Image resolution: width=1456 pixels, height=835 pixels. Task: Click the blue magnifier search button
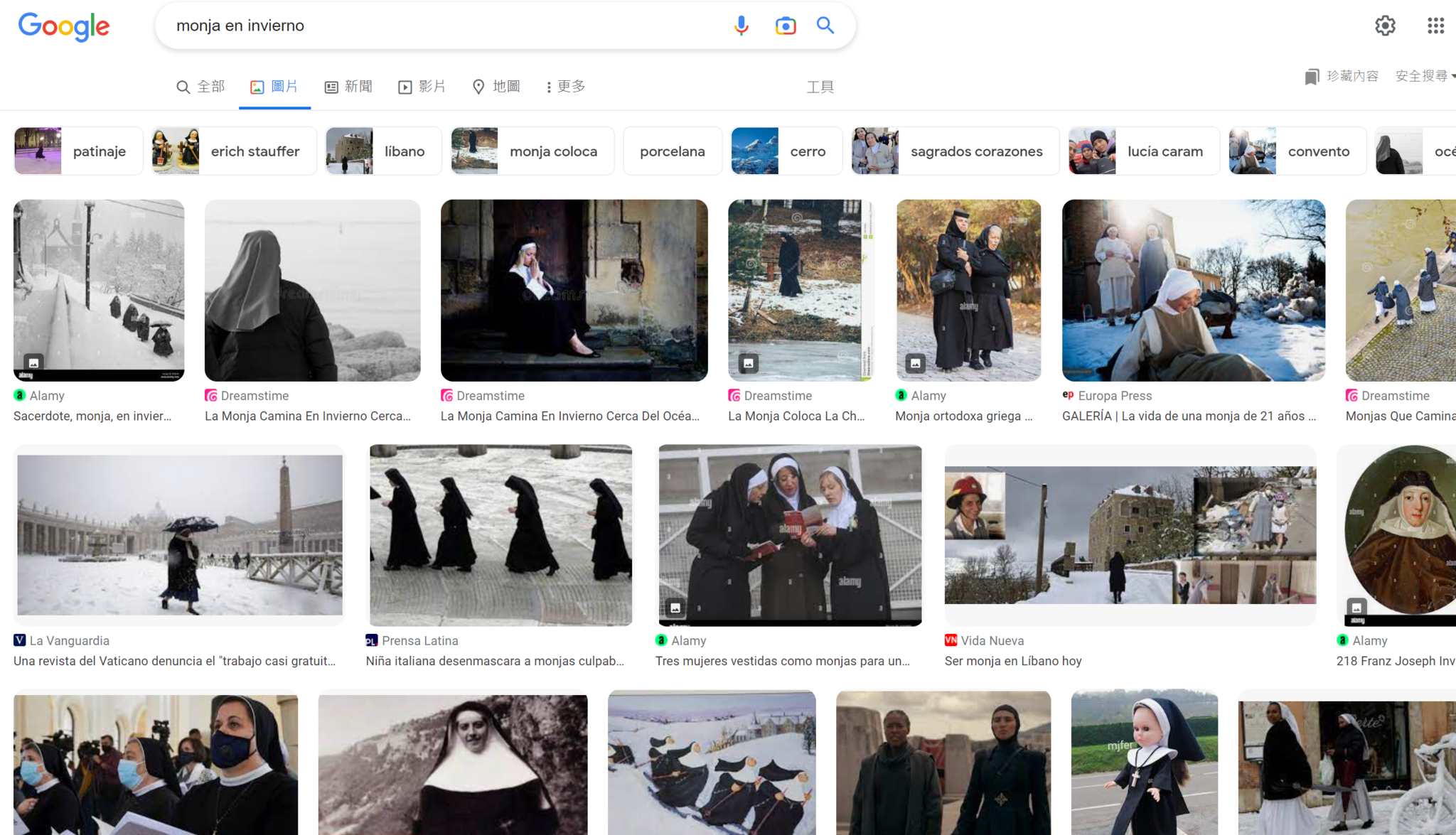(825, 26)
